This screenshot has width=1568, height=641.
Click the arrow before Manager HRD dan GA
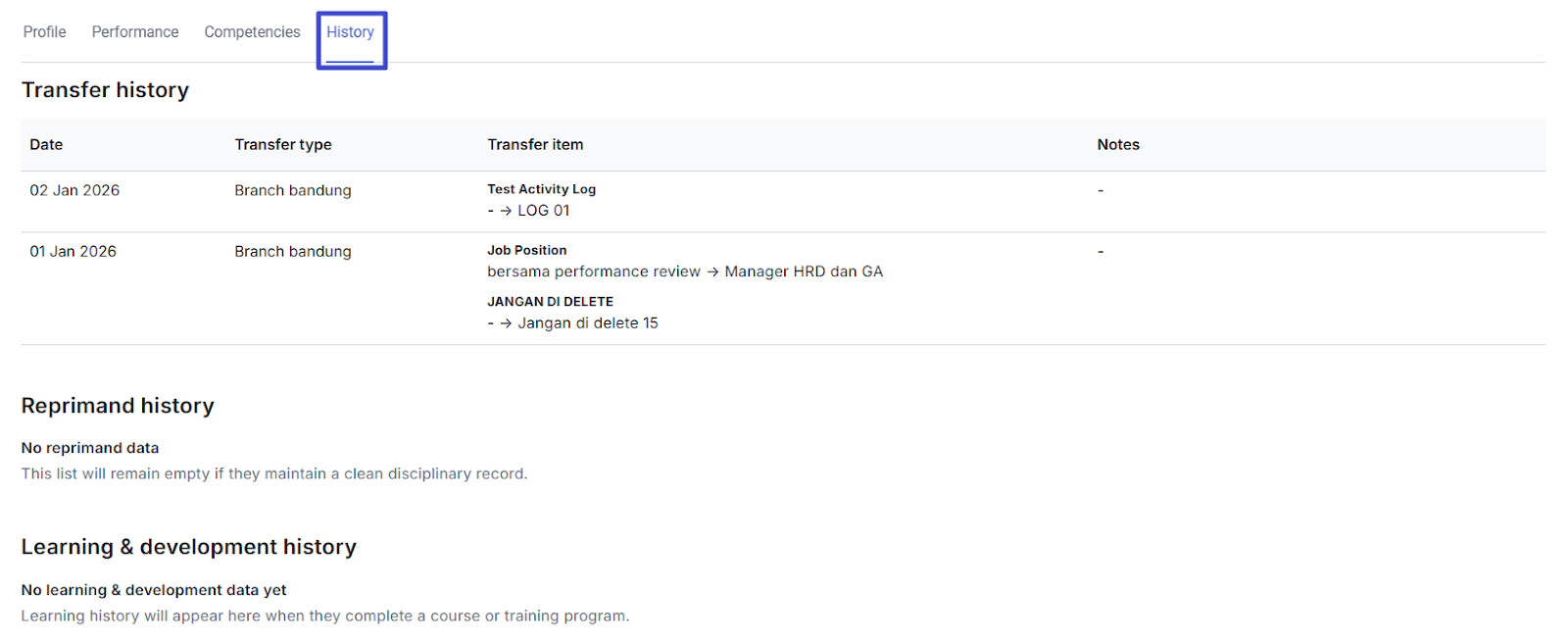712,271
